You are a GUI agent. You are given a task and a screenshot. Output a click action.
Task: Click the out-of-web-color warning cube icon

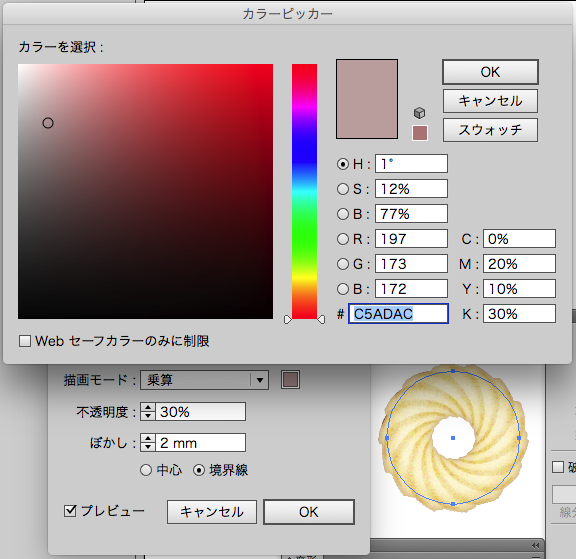point(420,113)
